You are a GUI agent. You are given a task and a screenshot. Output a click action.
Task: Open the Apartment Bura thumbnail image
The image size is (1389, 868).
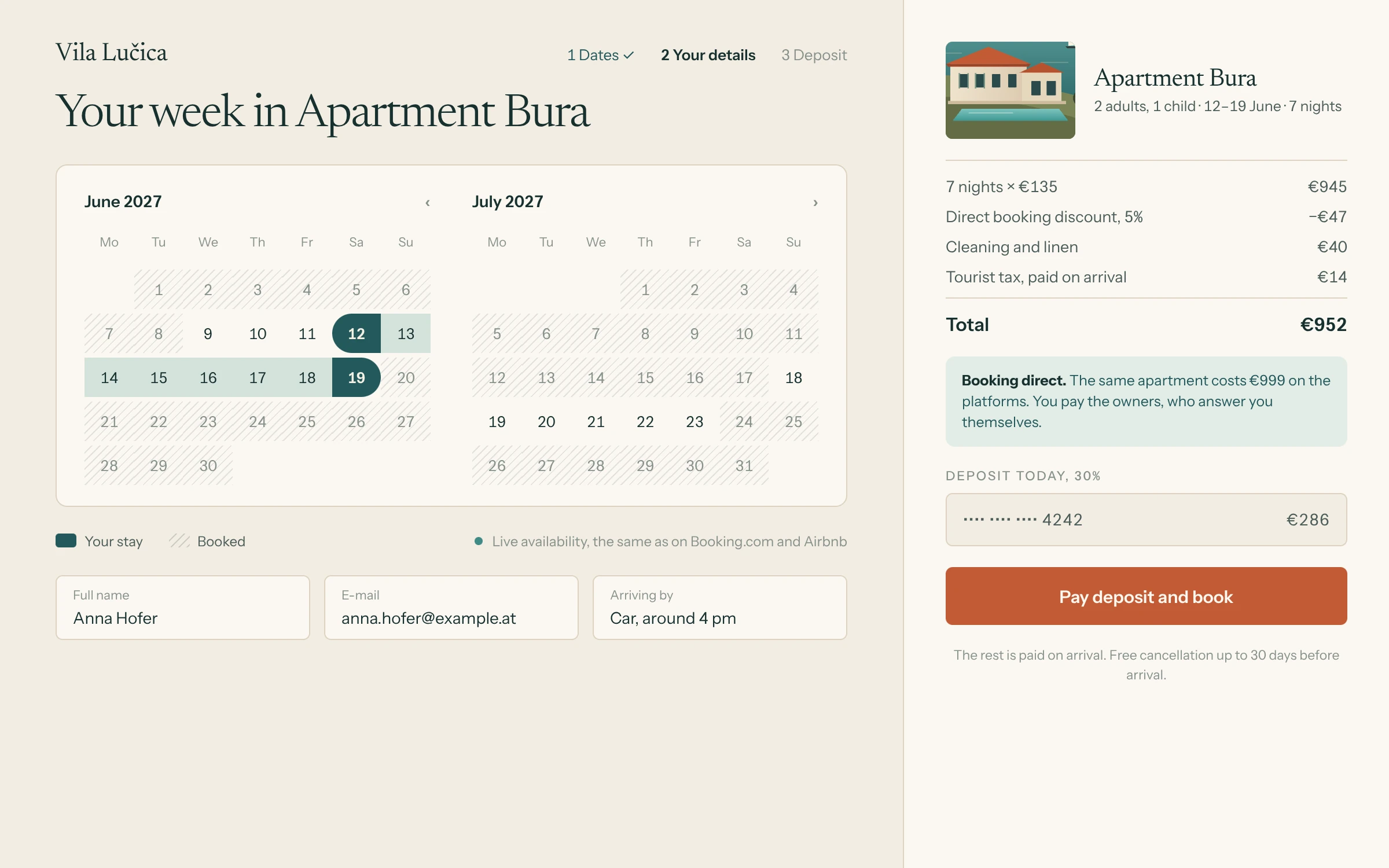click(1010, 90)
